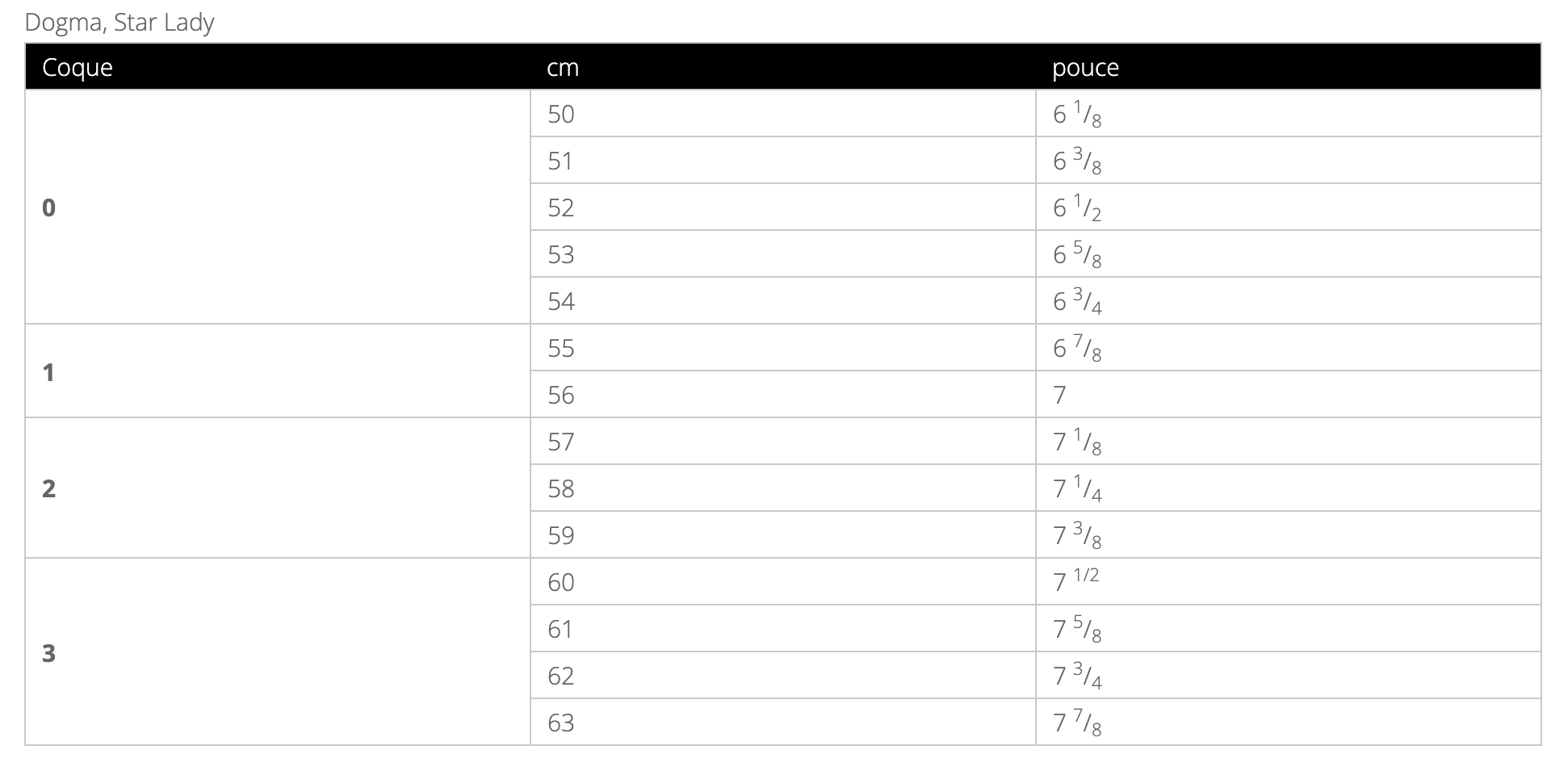Select shell size 3 cell

tap(49, 652)
